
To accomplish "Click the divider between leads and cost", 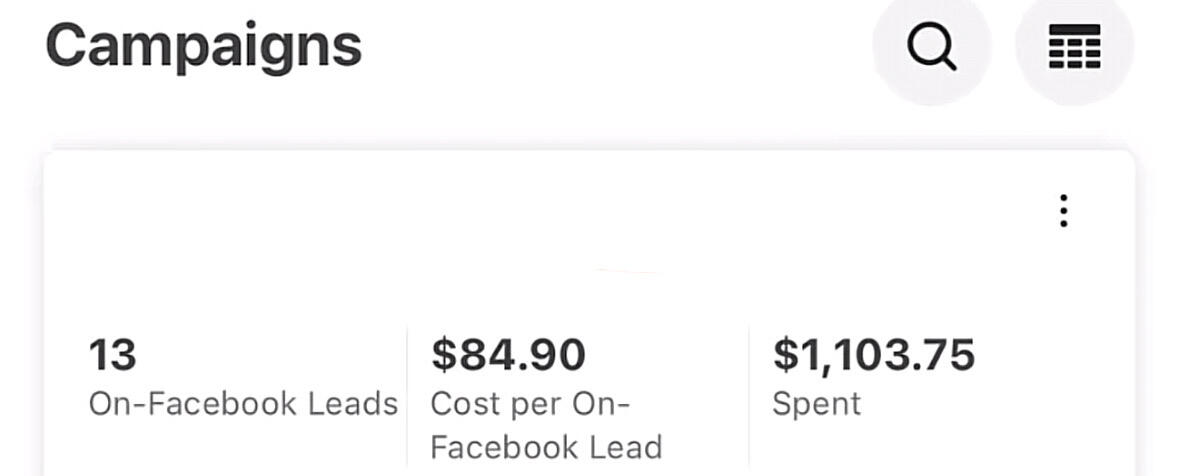I will pyautogui.click(x=407, y=399).
